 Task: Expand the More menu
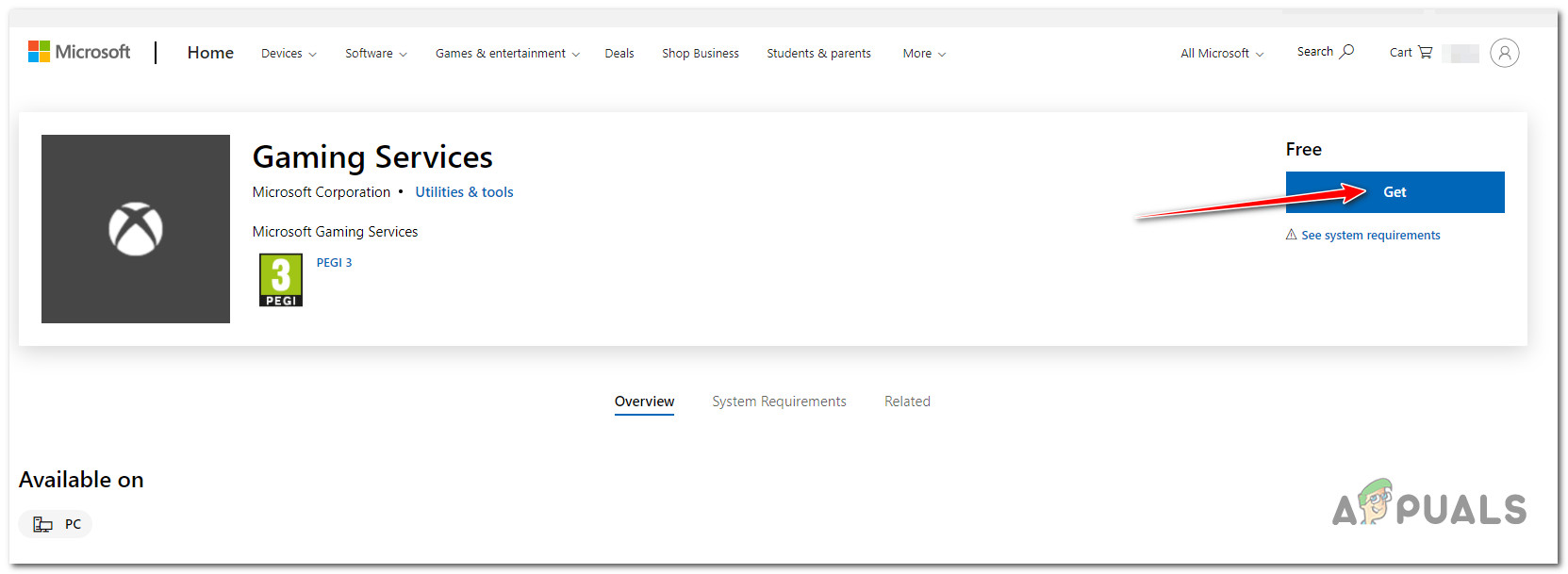click(924, 54)
